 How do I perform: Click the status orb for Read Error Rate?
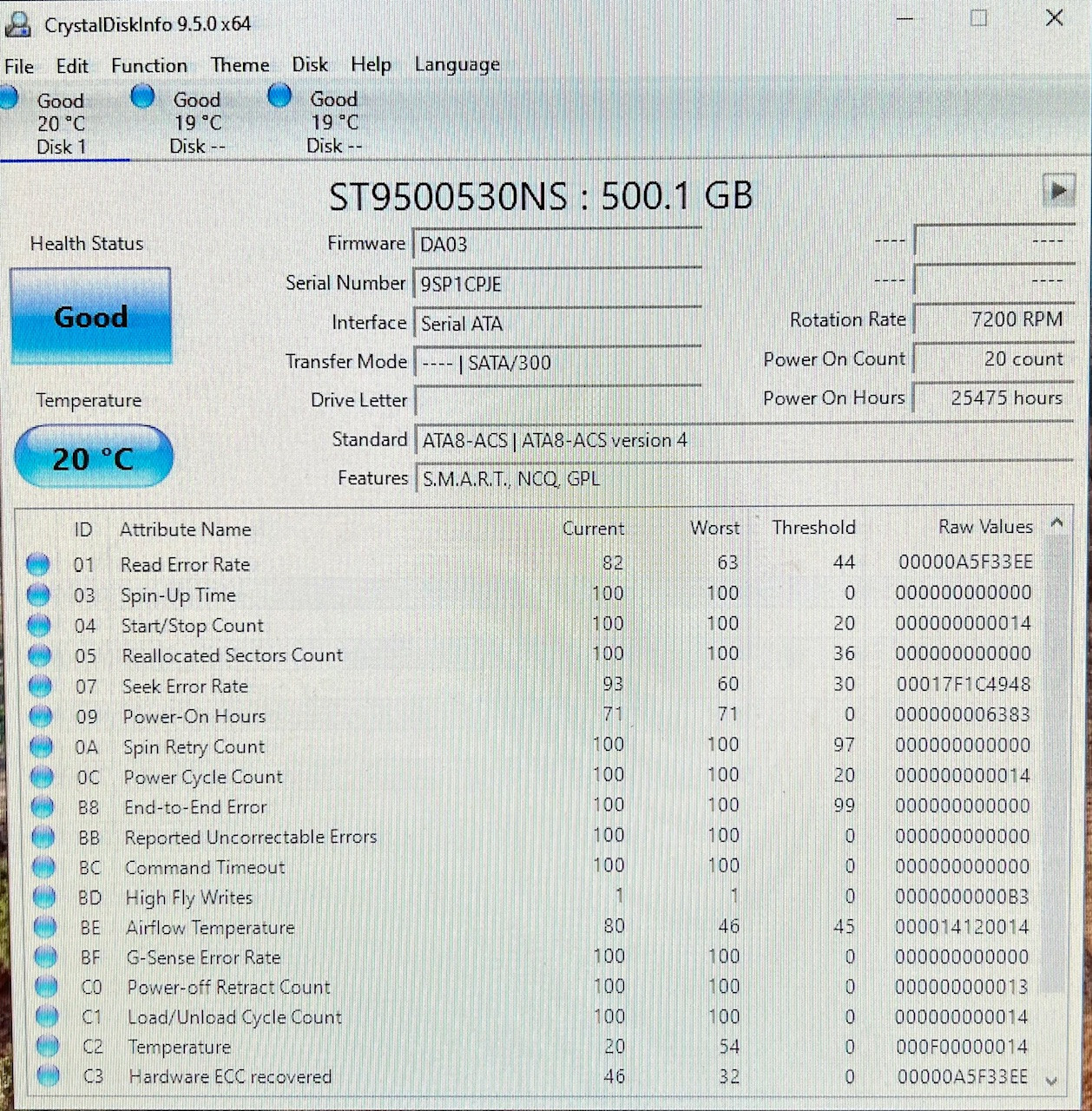[x=37, y=564]
